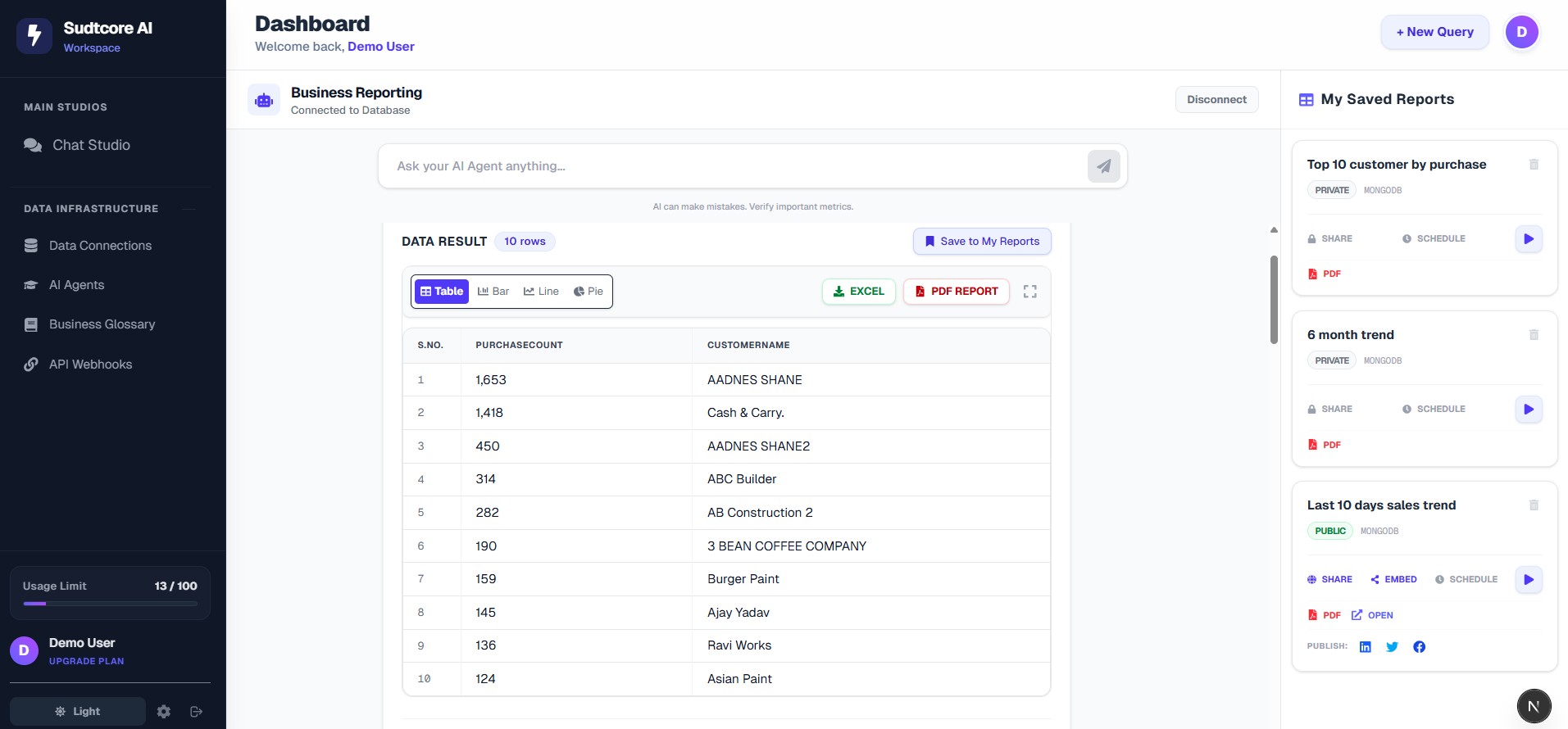Expand data result to fullscreen

coord(1030,292)
